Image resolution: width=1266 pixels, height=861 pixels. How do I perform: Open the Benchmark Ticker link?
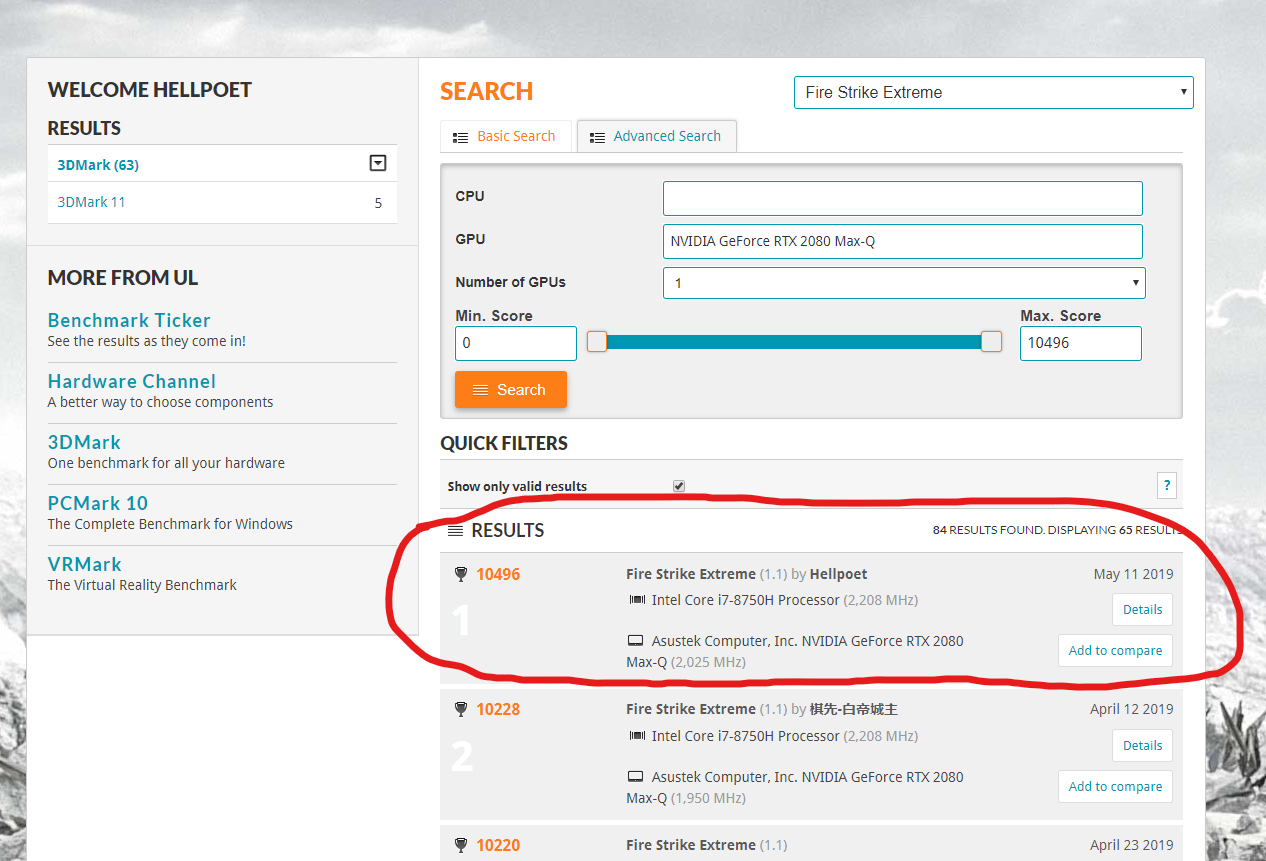point(129,320)
